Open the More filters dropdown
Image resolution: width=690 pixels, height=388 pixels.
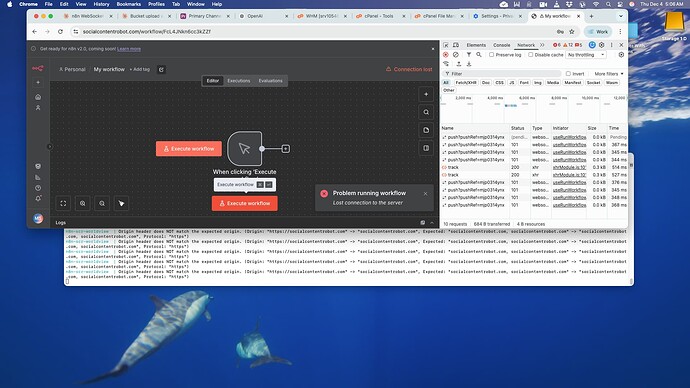click(x=609, y=74)
